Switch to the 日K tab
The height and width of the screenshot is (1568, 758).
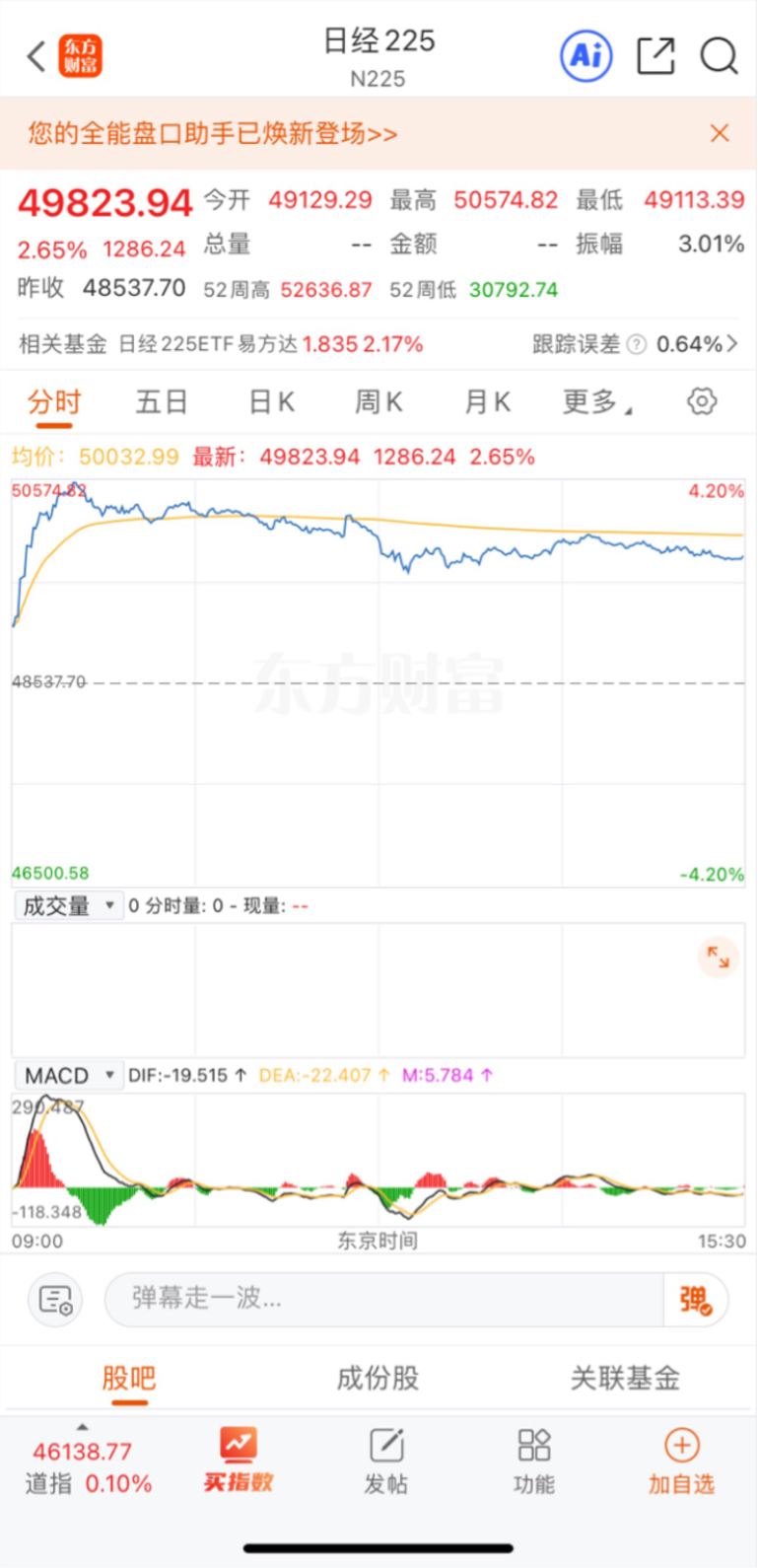[x=271, y=402]
